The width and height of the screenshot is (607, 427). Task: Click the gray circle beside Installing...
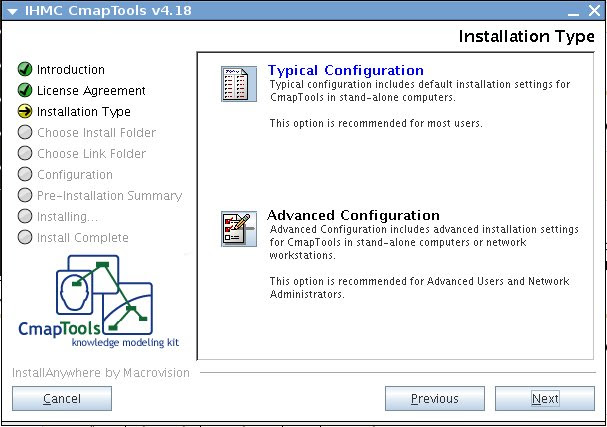(x=25, y=216)
